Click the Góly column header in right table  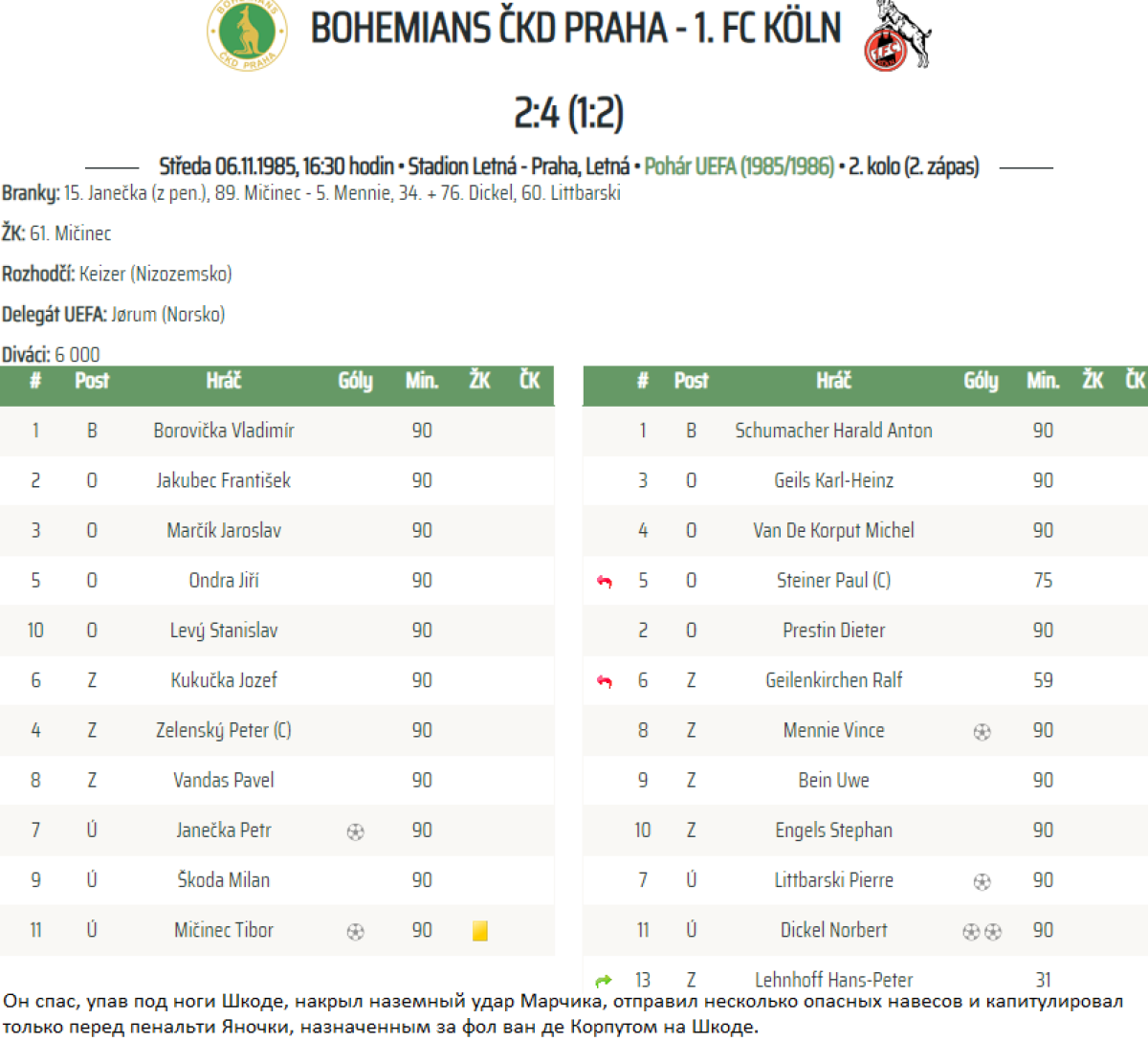[x=981, y=381]
